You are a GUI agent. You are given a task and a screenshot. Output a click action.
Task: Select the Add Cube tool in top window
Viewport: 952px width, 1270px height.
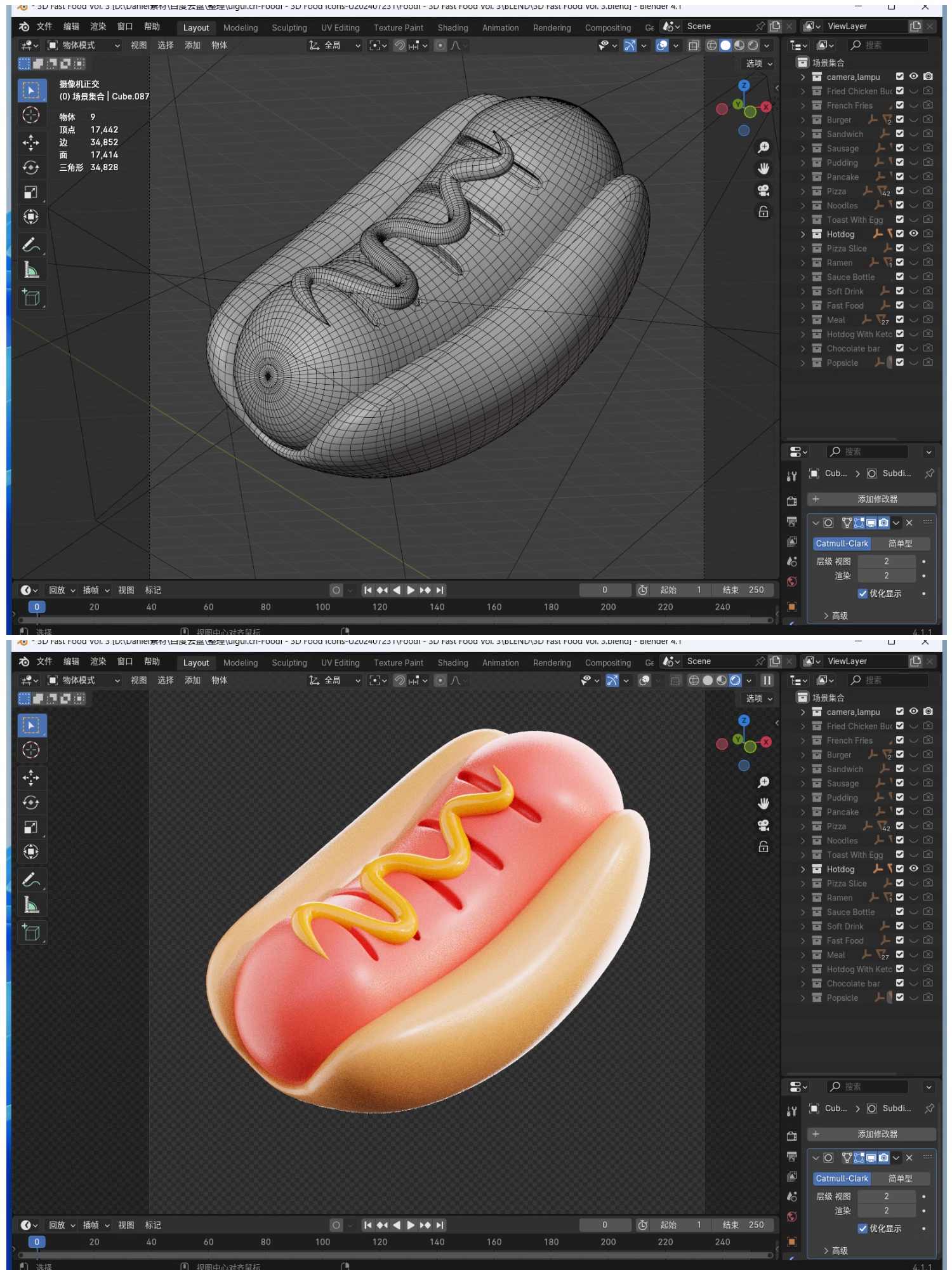(30, 297)
